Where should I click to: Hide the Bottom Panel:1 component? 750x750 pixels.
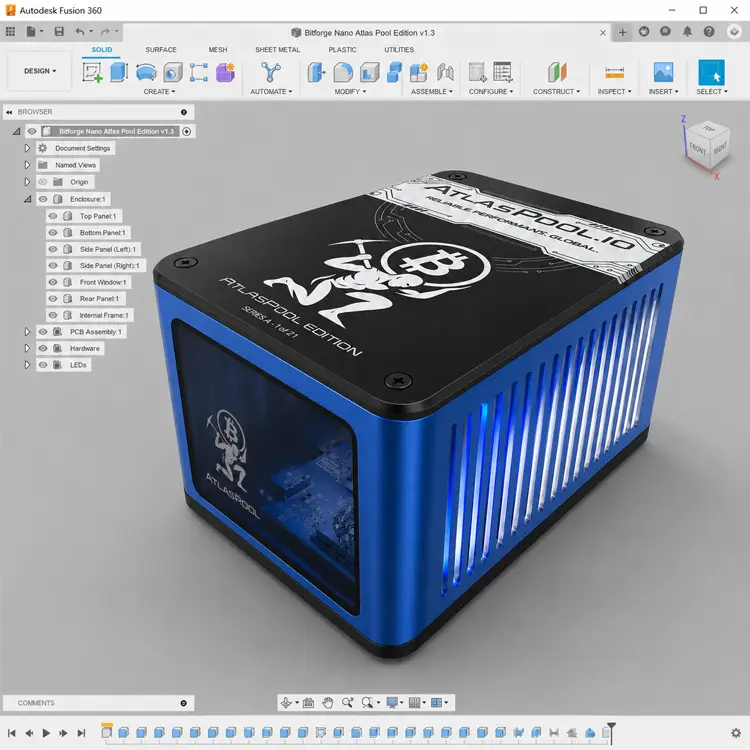coord(53,232)
